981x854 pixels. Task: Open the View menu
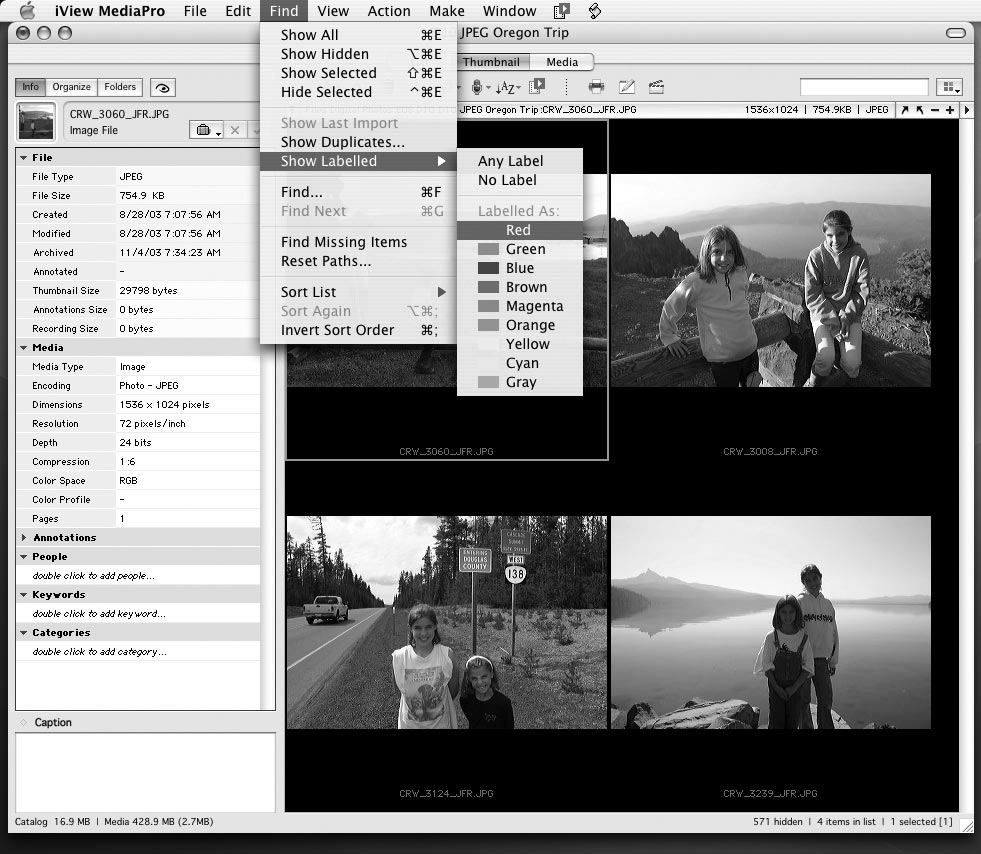click(x=333, y=11)
